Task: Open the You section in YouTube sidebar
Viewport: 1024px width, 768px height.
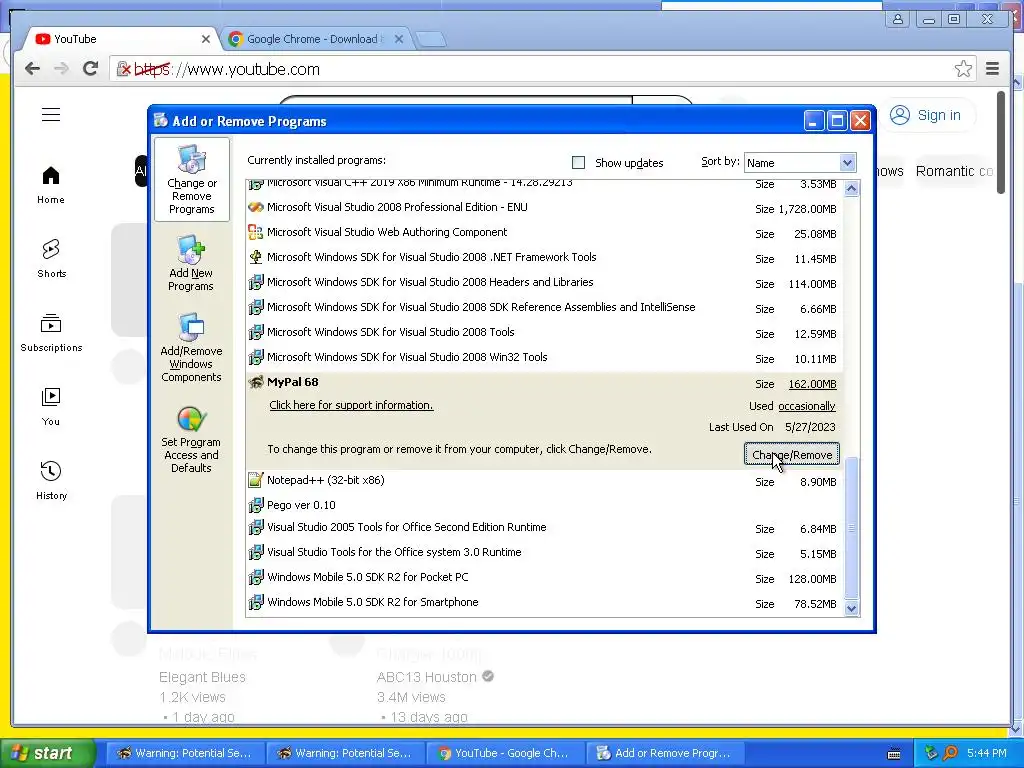Action: [x=51, y=406]
